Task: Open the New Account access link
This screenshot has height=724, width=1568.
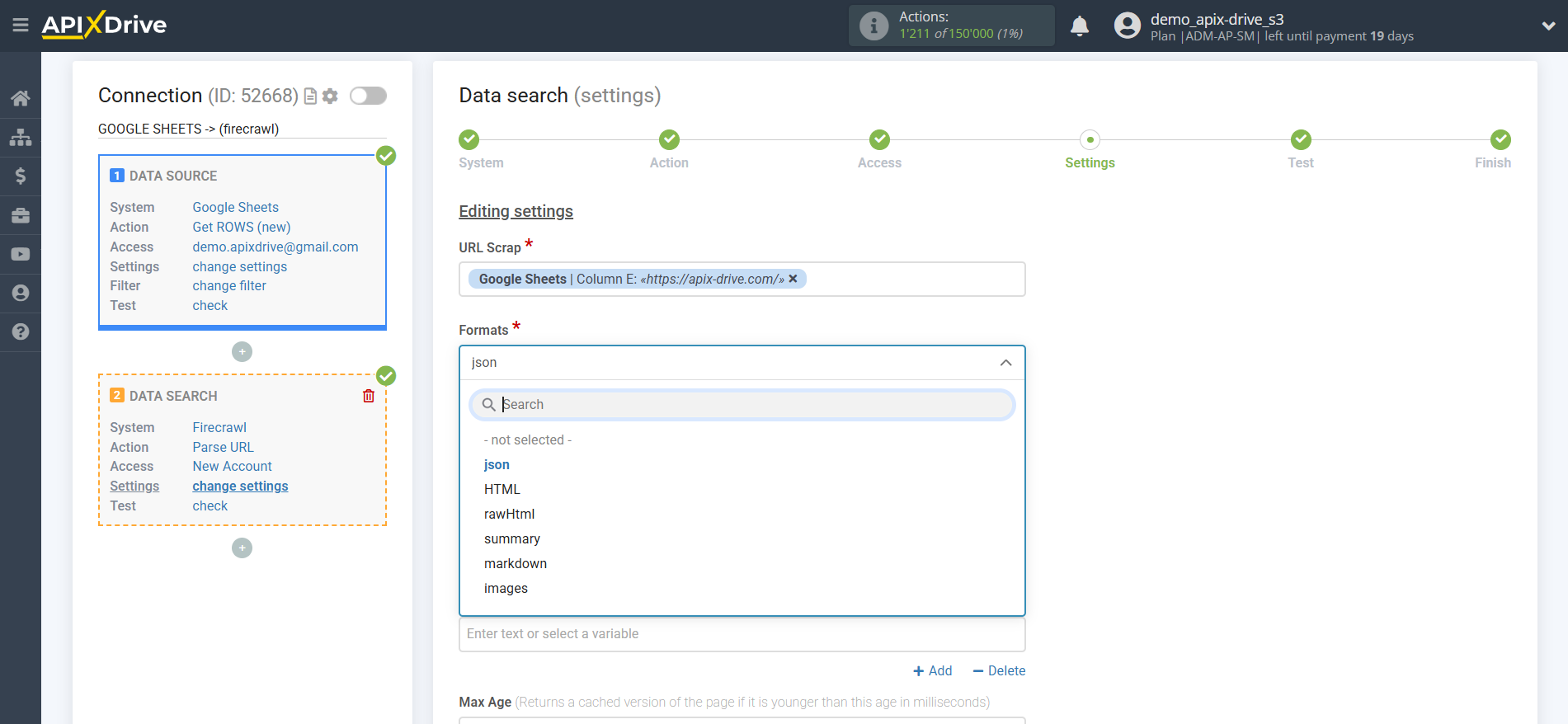Action: pos(233,467)
